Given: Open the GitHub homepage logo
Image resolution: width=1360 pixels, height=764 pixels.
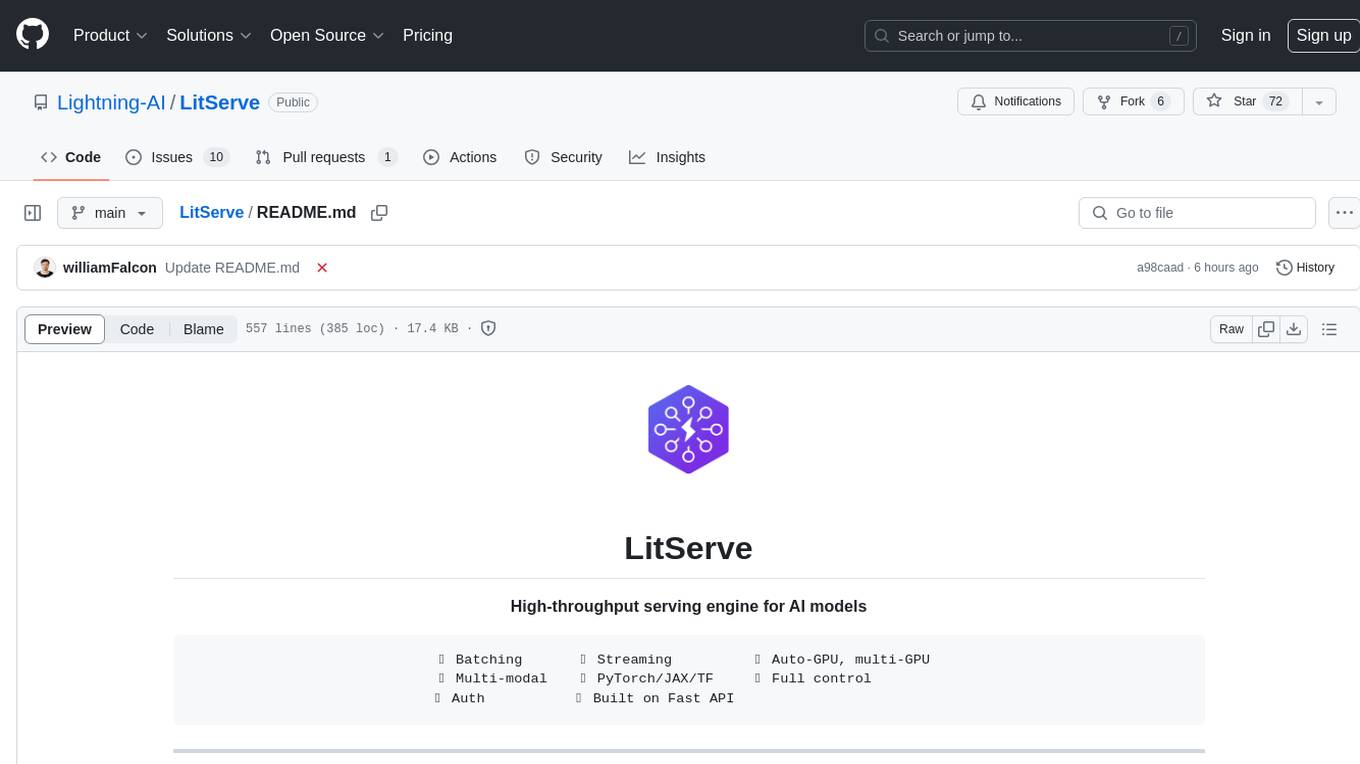Looking at the screenshot, I should coord(33,35).
